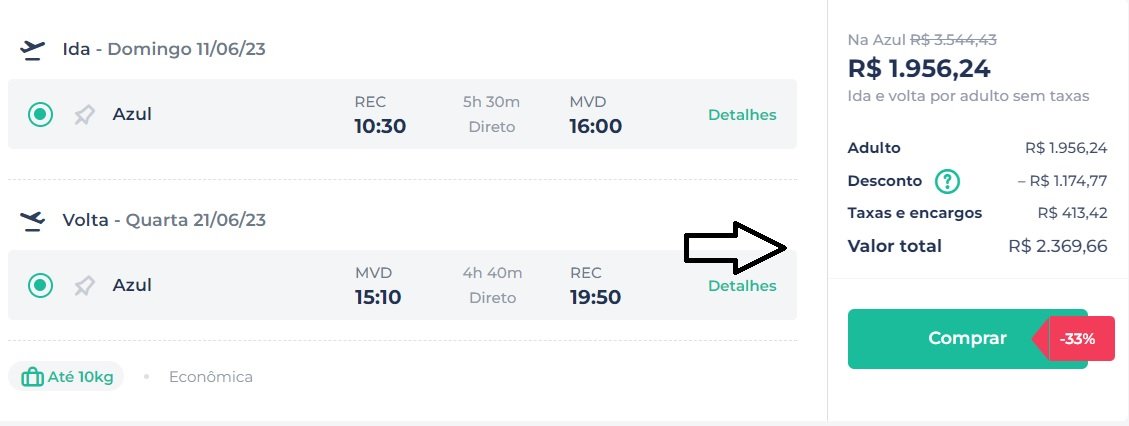Image resolution: width=1129 pixels, height=426 pixels.
Task: Click the Comprar button
Action: (x=967, y=339)
